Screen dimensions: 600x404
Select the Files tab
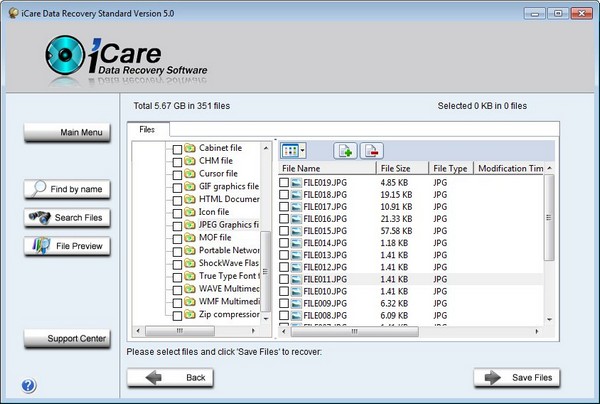147,129
